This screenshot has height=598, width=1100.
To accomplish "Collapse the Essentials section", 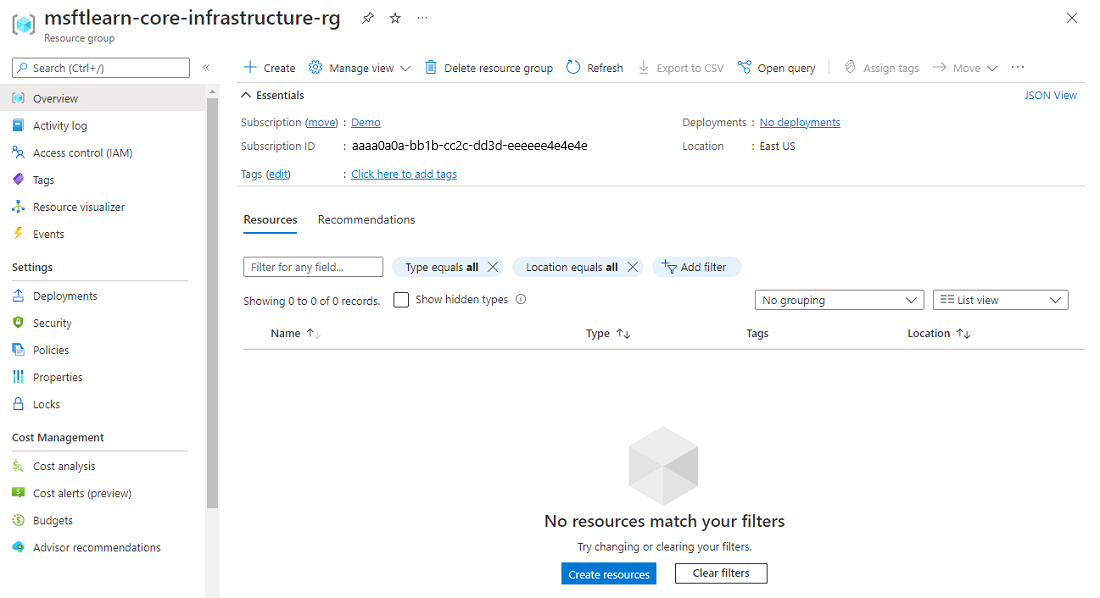I will tap(246, 95).
